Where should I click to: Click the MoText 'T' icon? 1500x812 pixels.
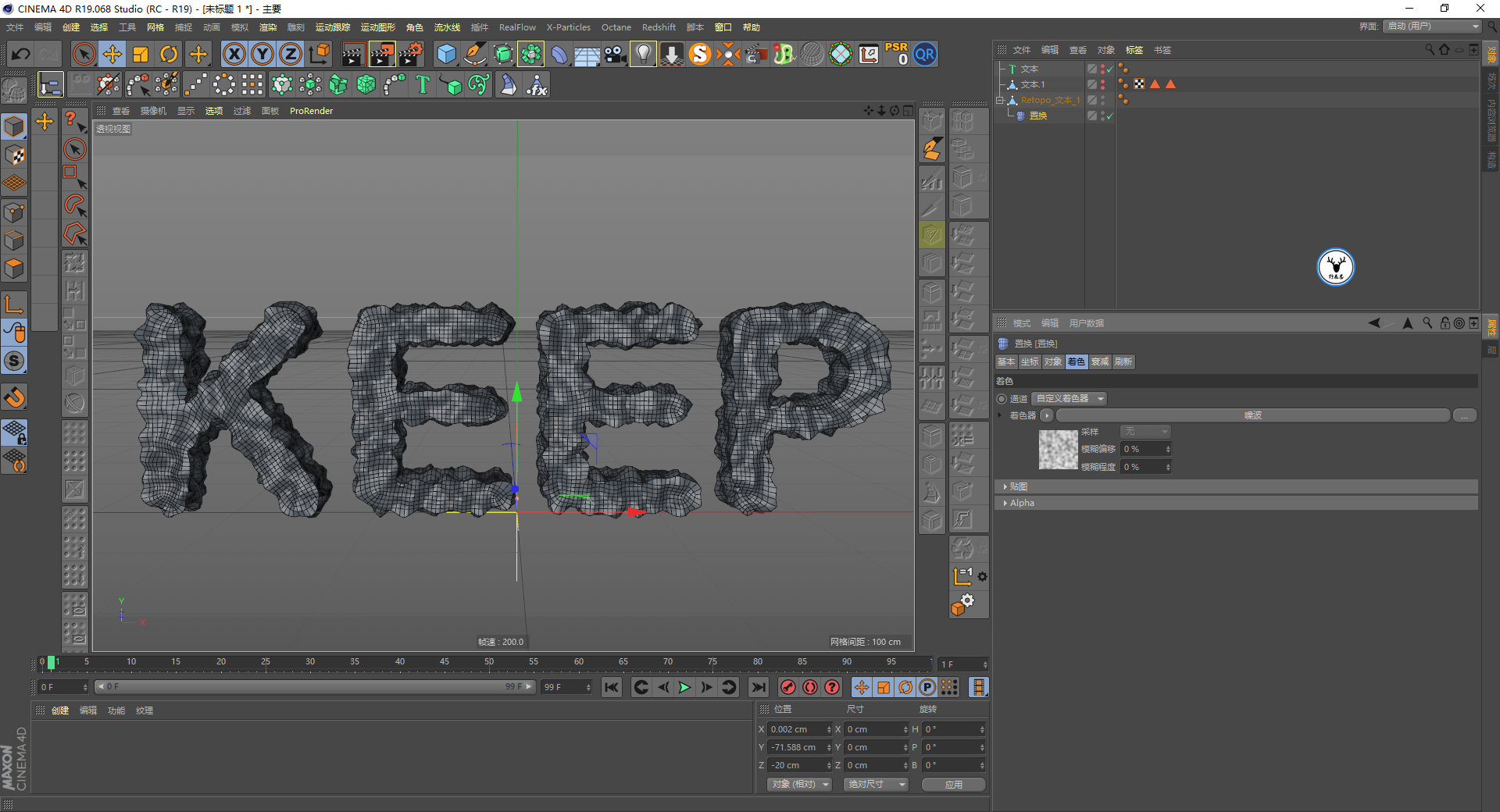click(423, 84)
